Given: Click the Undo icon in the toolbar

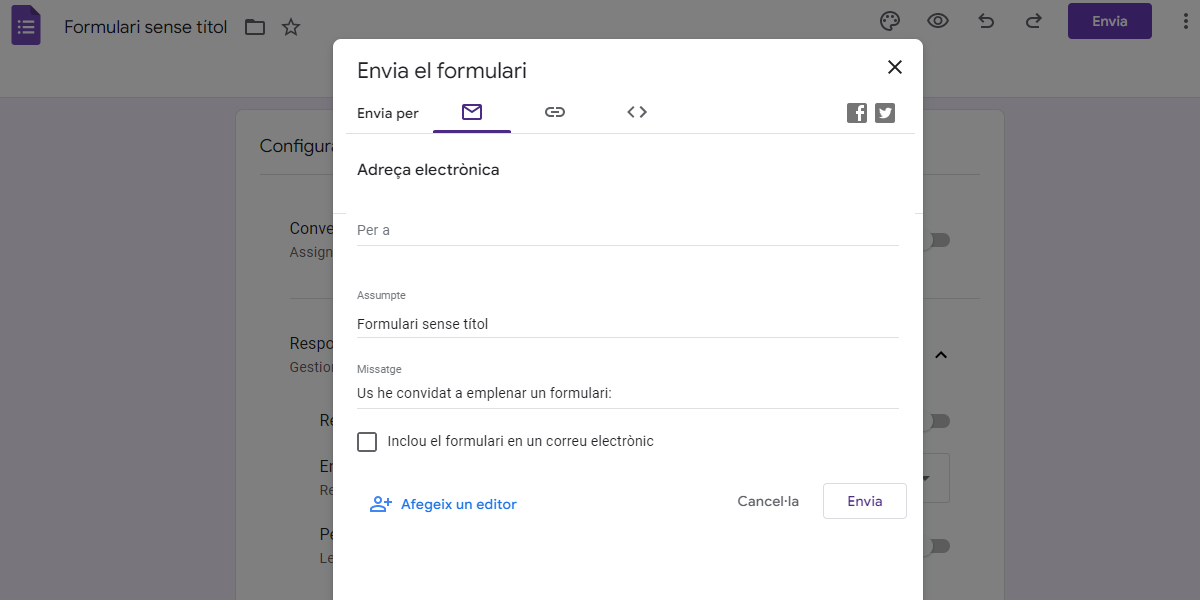Looking at the screenshot, I should [x=985, y=20].
